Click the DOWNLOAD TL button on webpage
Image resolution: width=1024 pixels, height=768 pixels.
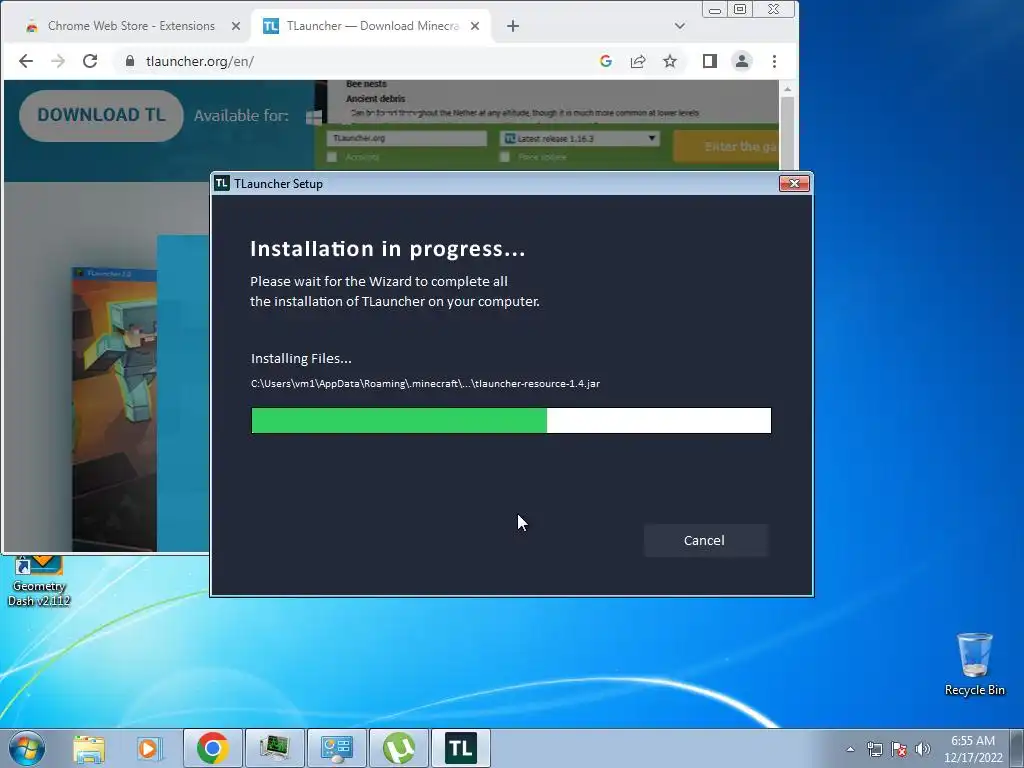101,116
